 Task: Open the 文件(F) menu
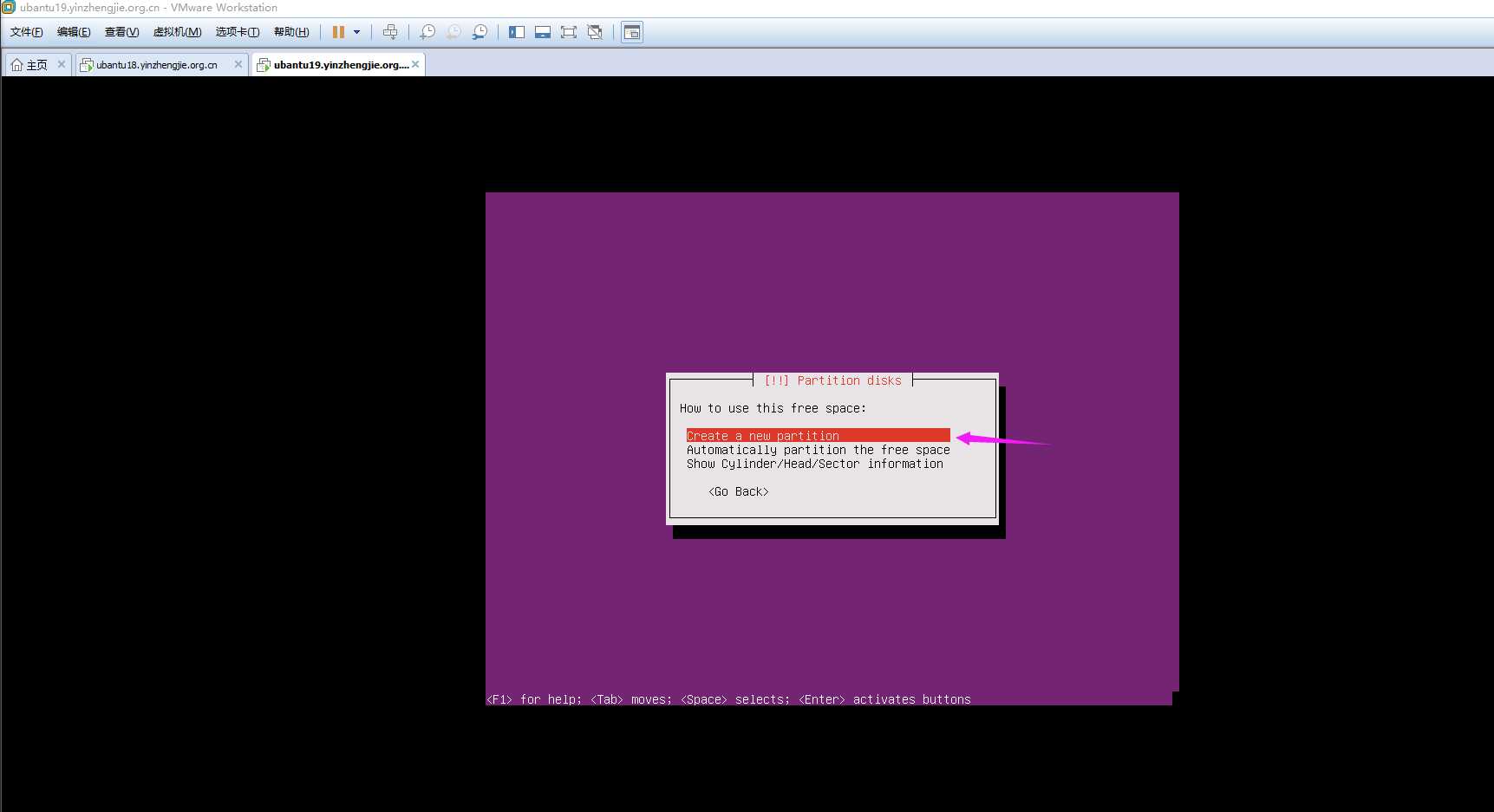point(26,32)
